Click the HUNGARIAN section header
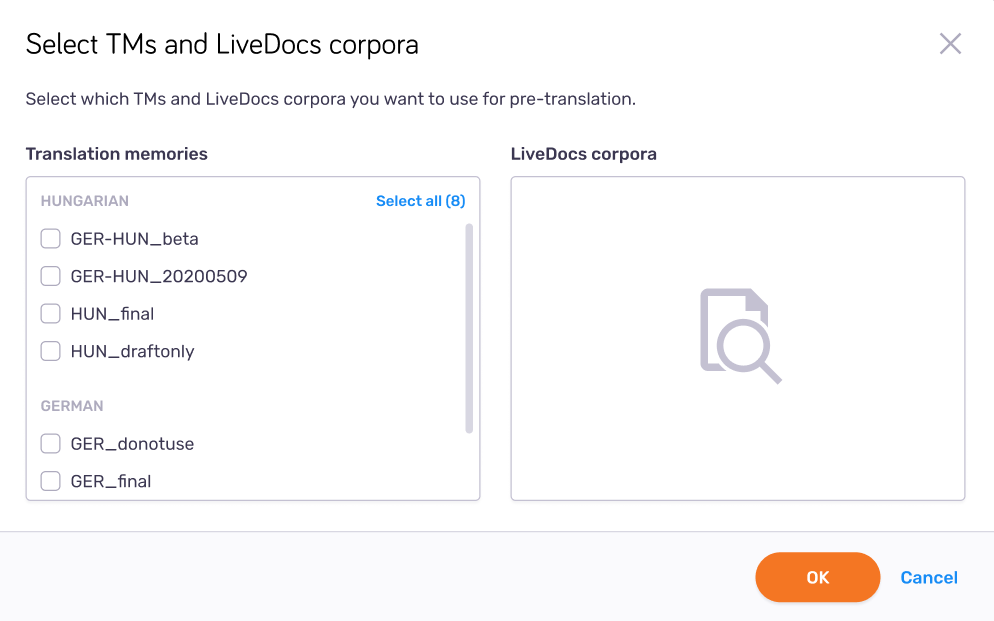Image resolution: width=994 pixels, height=621 pixels. [x=84, y=200]
